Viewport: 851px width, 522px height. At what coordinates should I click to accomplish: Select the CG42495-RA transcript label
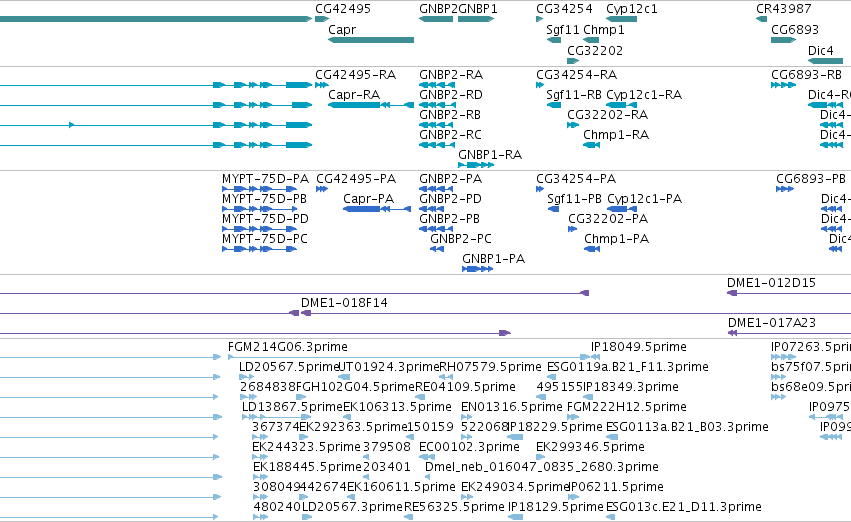click(x=355, y=75)
